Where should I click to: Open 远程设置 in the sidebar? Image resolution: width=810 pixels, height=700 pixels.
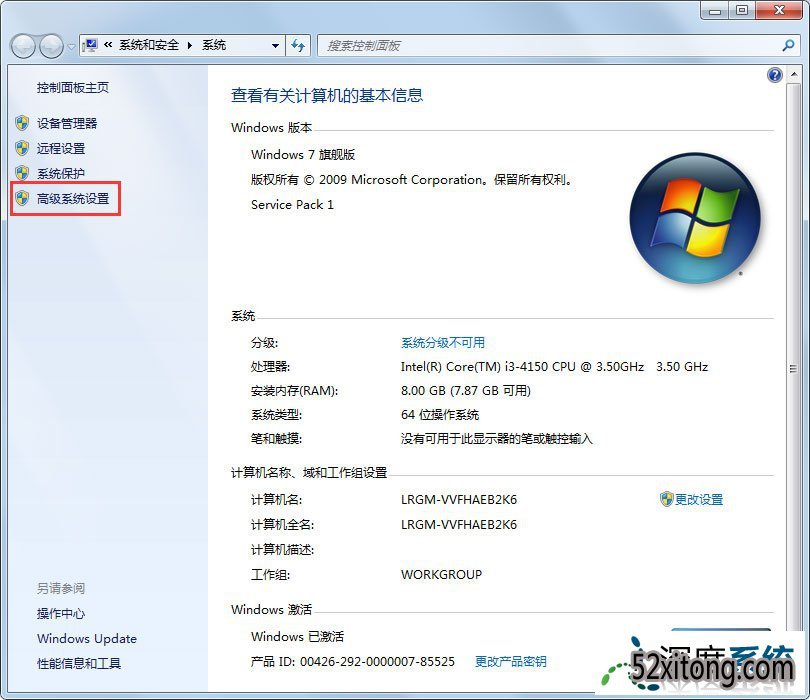pyautogui.click(x=61, y=149)
